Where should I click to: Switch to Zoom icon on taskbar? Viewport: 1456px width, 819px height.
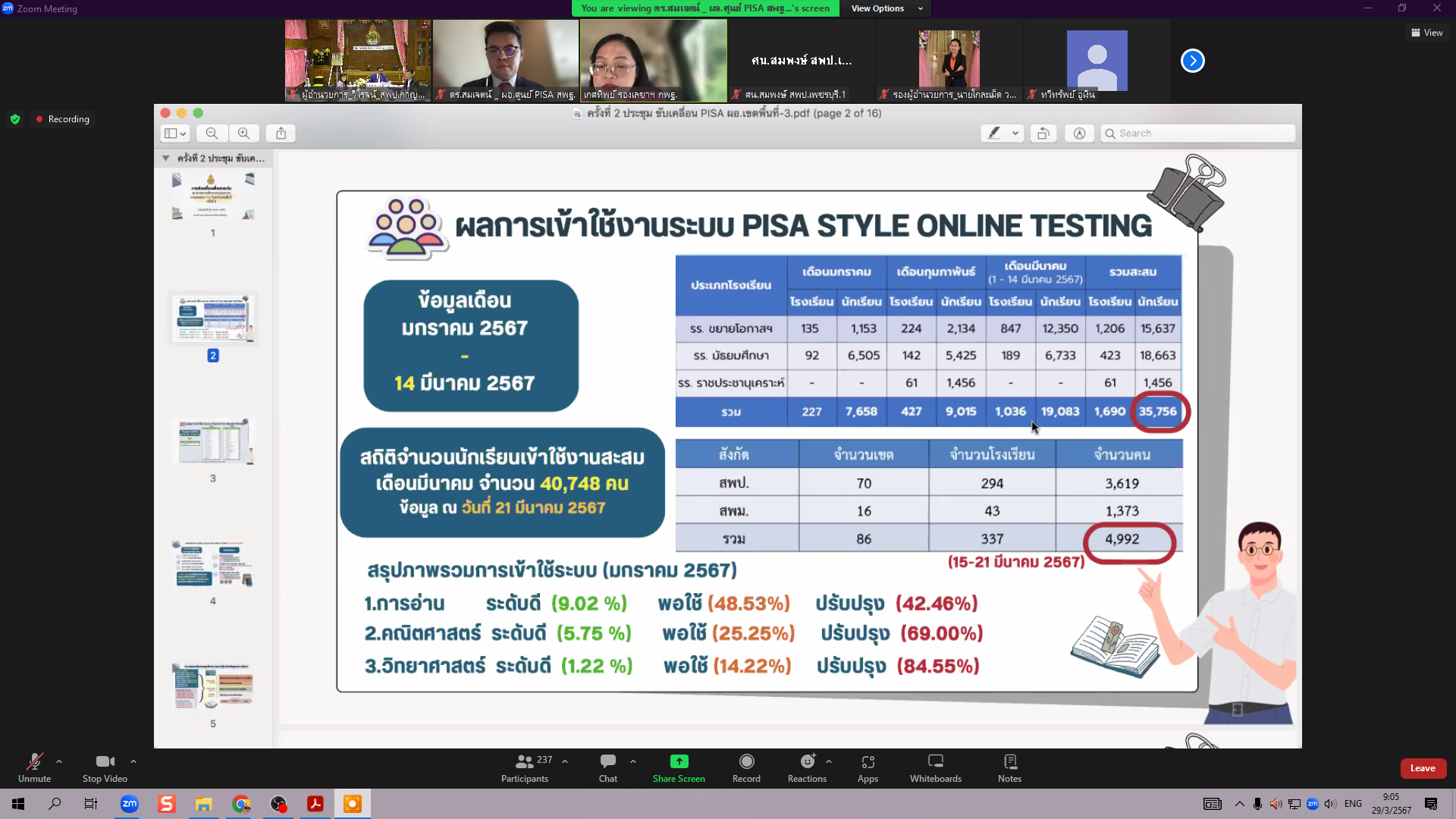pyautogui.click(x=130, y=804)
